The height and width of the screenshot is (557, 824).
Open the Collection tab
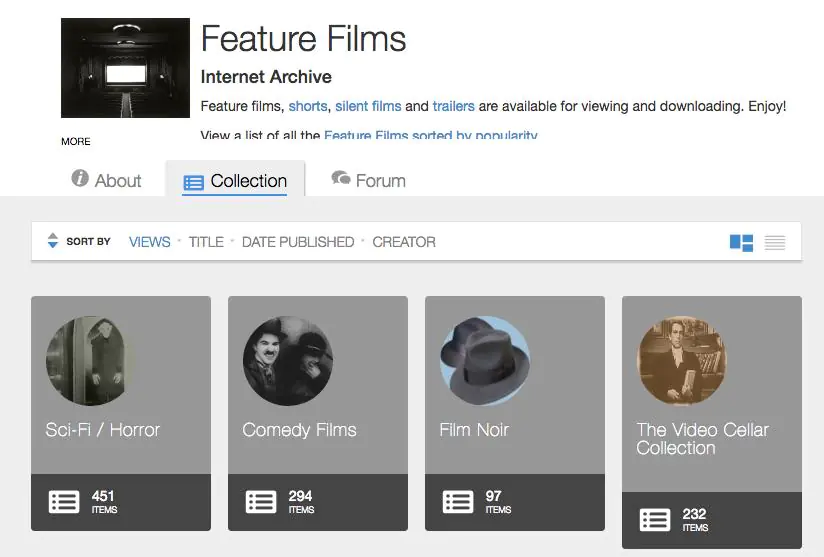coord(236,181)
